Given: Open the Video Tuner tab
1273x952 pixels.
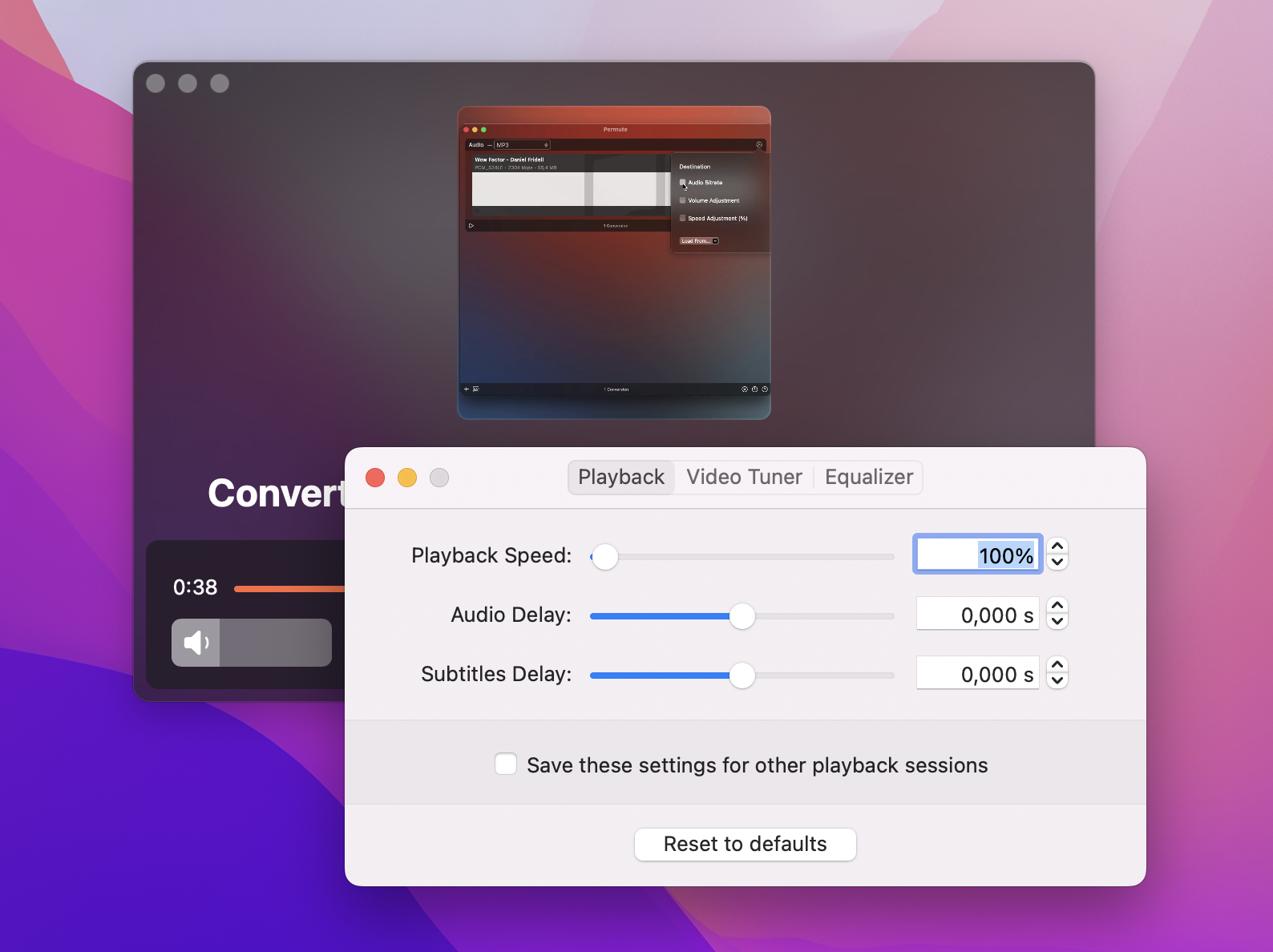Looking at the screenshot, I should click(744, 478).
